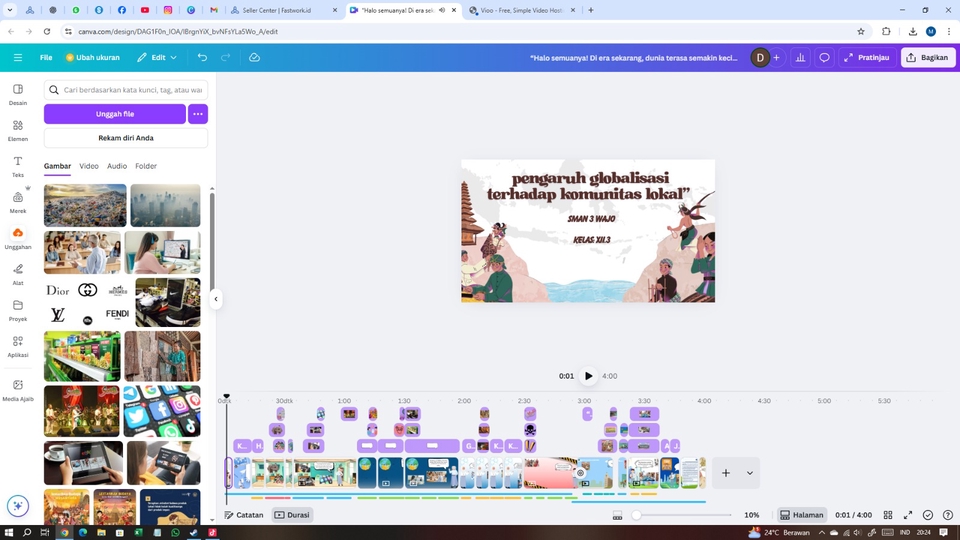The width and height of the screenshot is (960, 540).
Task: Select the social media apps thumbnail
Action: pos(162,411)
